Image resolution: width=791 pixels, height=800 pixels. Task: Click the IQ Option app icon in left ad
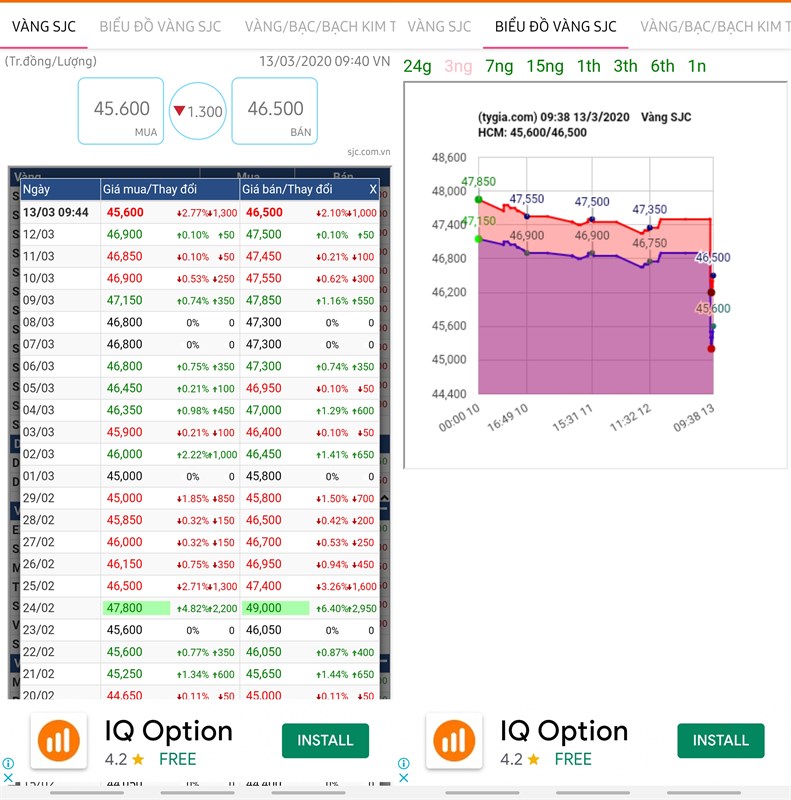(x=59, y=740)
